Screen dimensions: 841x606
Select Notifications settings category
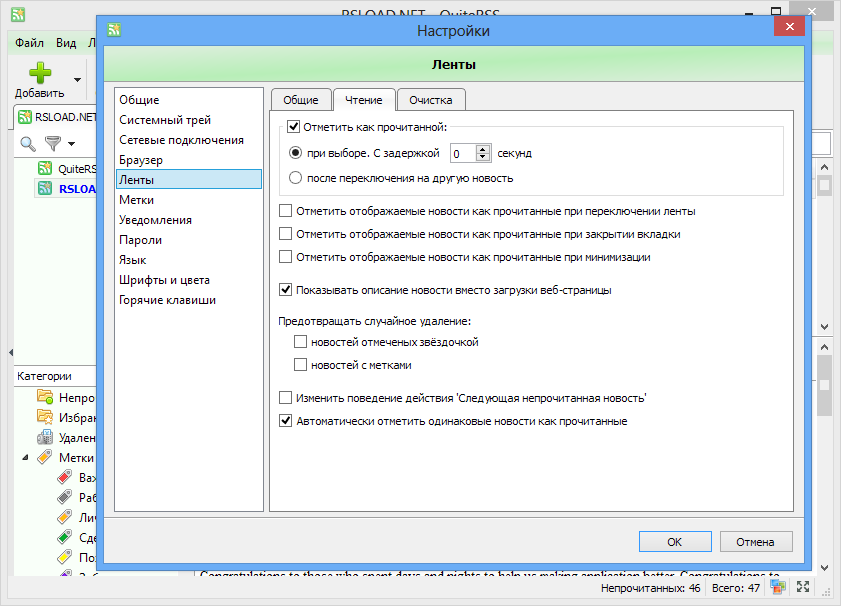[x=189, y=220]
